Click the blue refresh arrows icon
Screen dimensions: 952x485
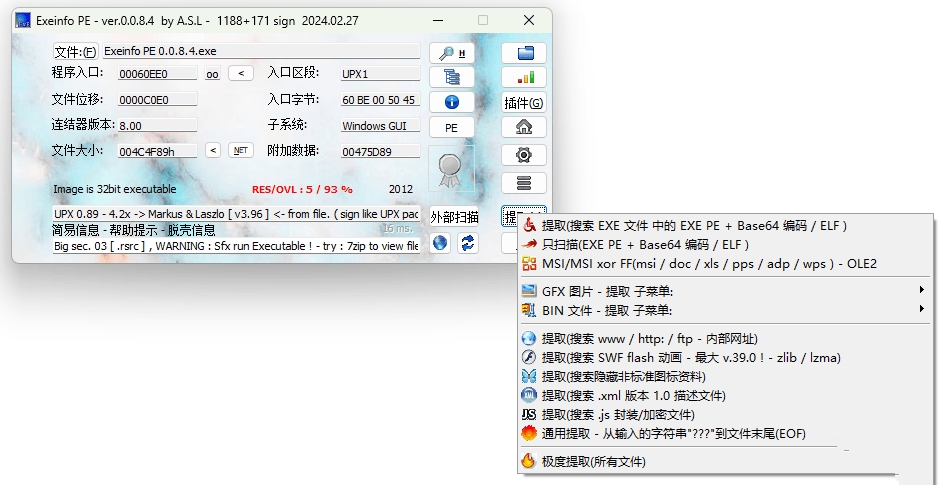point(468,243)
